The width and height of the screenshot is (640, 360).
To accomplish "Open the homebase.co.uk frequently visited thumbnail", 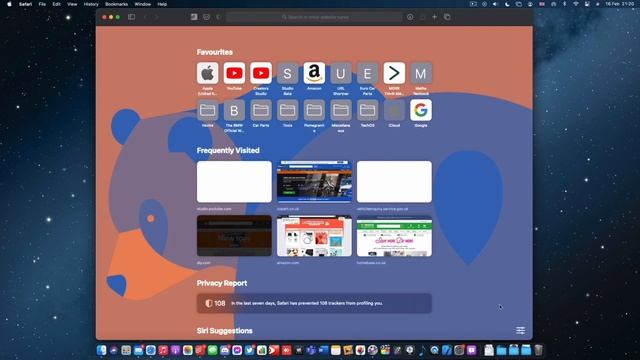I will pos(394,236).
